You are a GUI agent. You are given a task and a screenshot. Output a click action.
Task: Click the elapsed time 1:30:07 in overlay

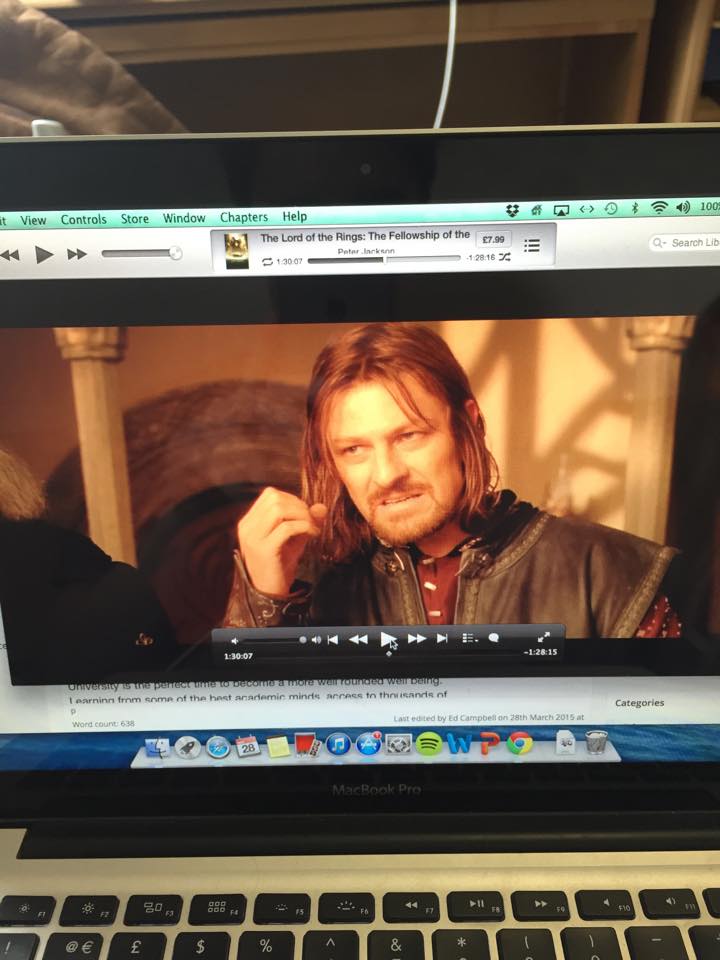point(238,656)
